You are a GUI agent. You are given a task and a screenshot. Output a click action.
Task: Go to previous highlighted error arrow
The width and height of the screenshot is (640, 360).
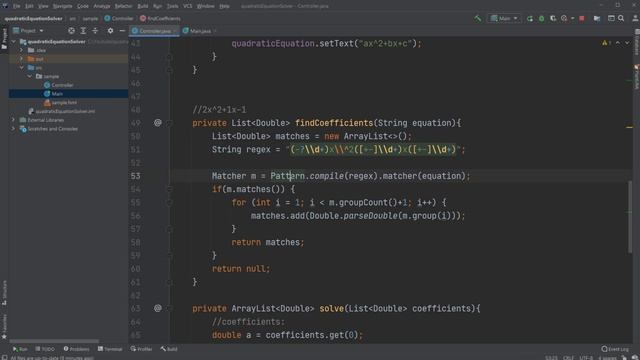pyautogui.click(x=618, y=43)
